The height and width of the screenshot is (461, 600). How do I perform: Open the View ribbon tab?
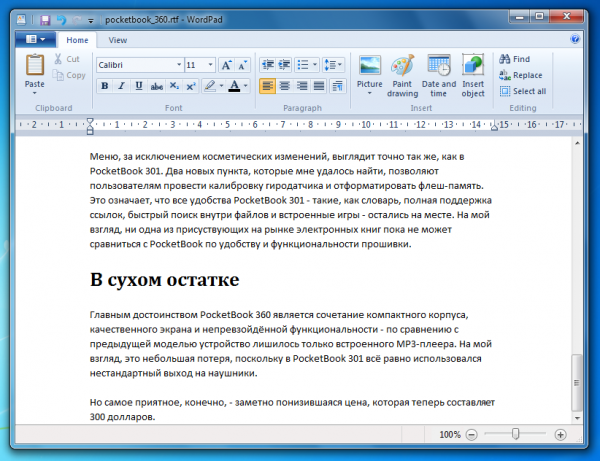click(x=117, y=40)
